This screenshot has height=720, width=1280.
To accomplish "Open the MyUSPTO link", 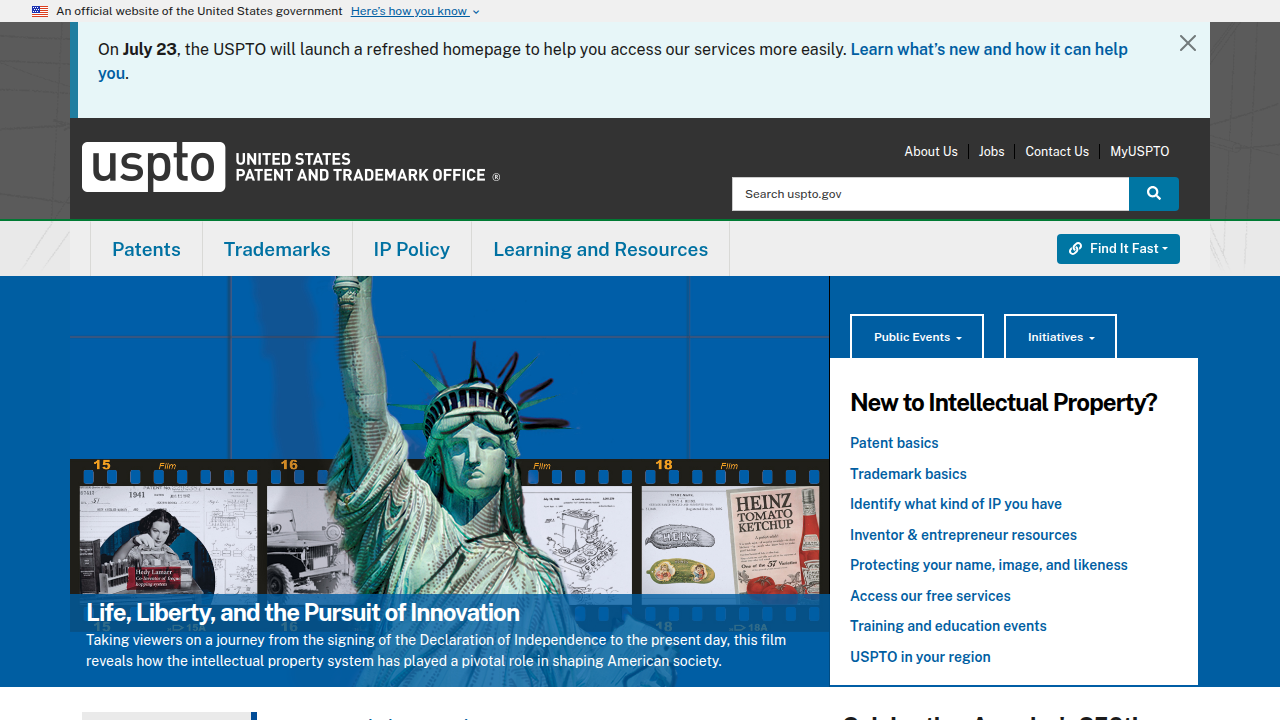I will point(1139,151).
